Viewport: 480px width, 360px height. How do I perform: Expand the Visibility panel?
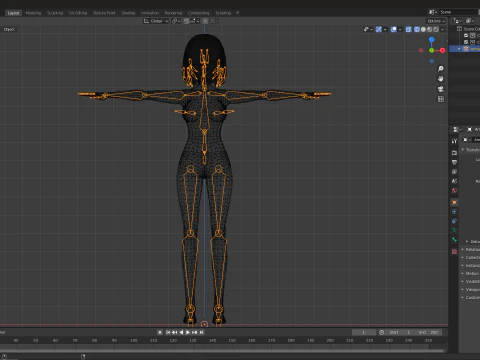point(471,281)
